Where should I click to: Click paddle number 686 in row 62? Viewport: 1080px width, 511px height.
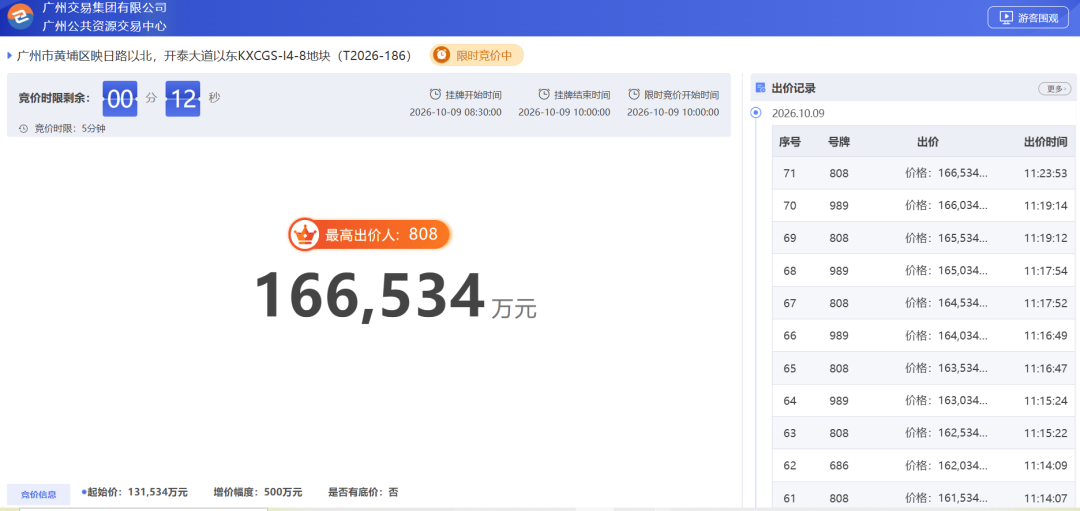click(839, 465)
